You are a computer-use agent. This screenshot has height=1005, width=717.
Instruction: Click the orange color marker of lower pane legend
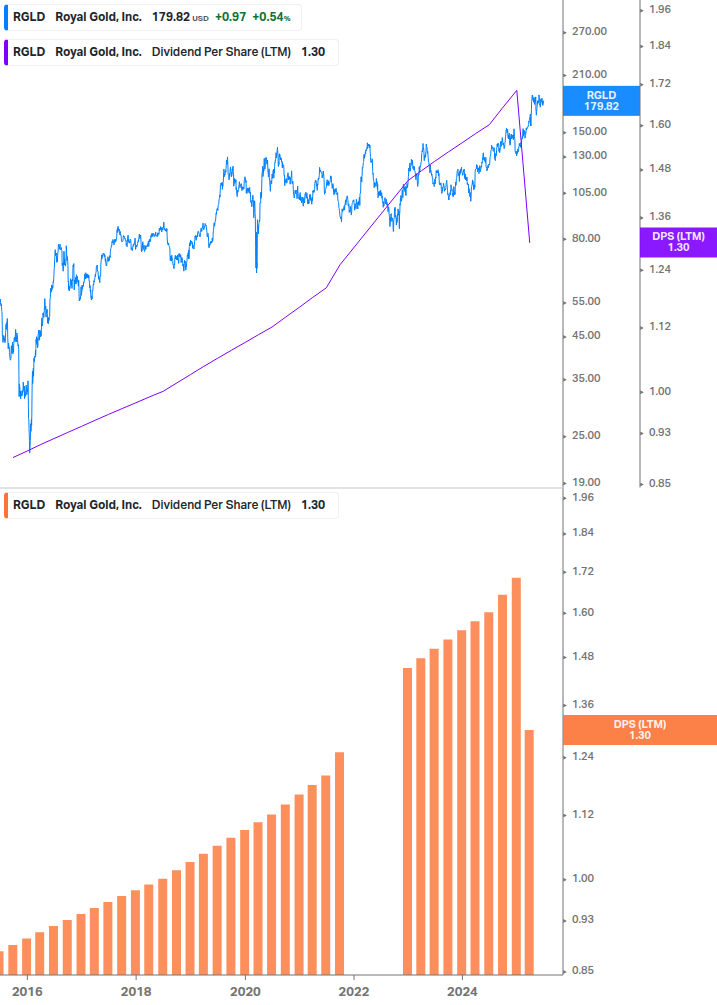[6, 505]
